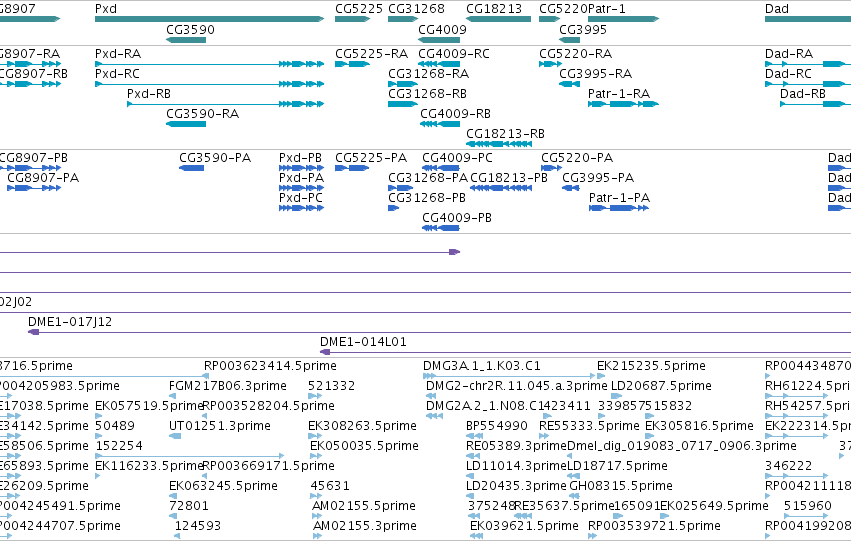Click the EK308263.5prime feature label
This screenshot has width=851, height=541.
[x=363, y=426]
